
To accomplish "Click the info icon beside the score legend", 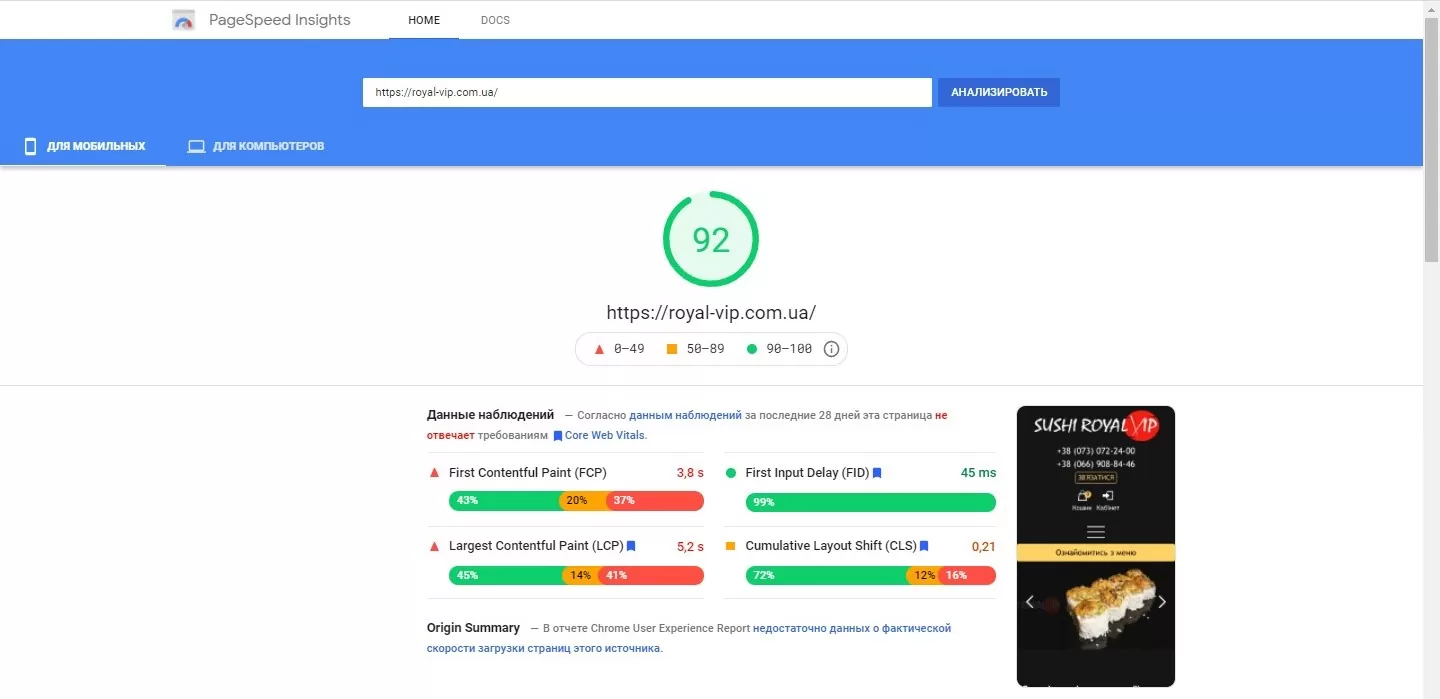I will (831, 349).
